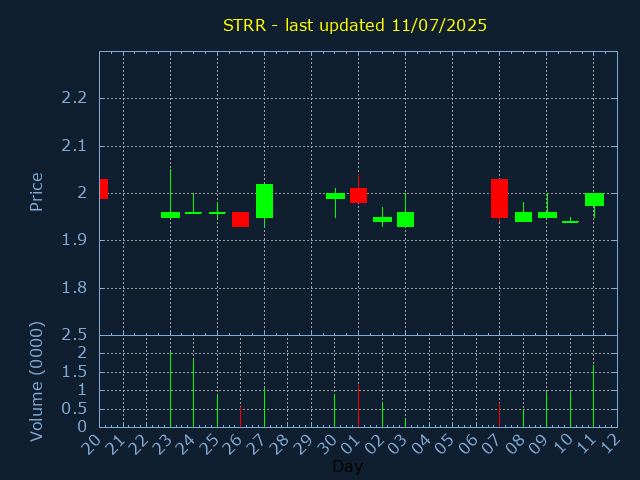Click the green volume bar for day 27
The width and height of the screenshot is (640, 480).
click(x=264, y=407)
